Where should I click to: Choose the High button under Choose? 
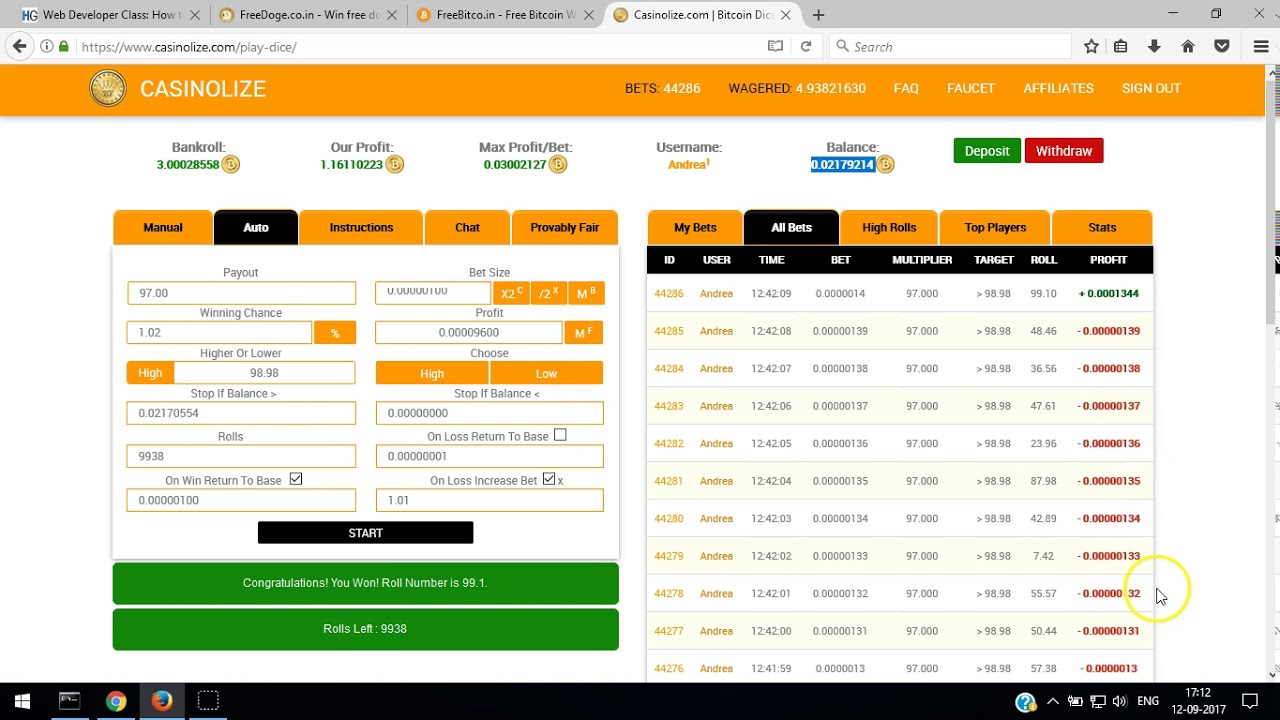pyautogui.click(x=432, y=373)
